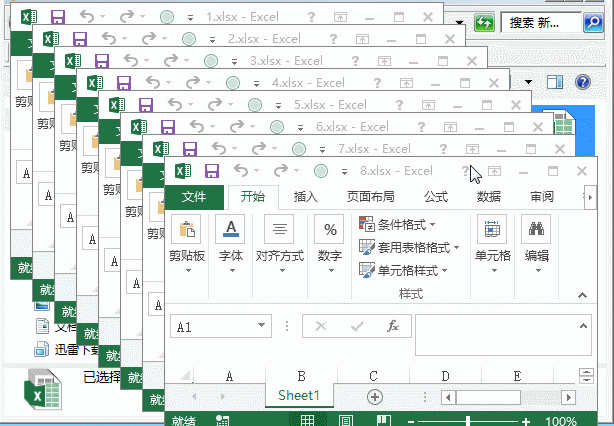Click the 编辑 binoculars icon
Image resolution: width=614 pixels, height=426 pixels.
[536, 229]
